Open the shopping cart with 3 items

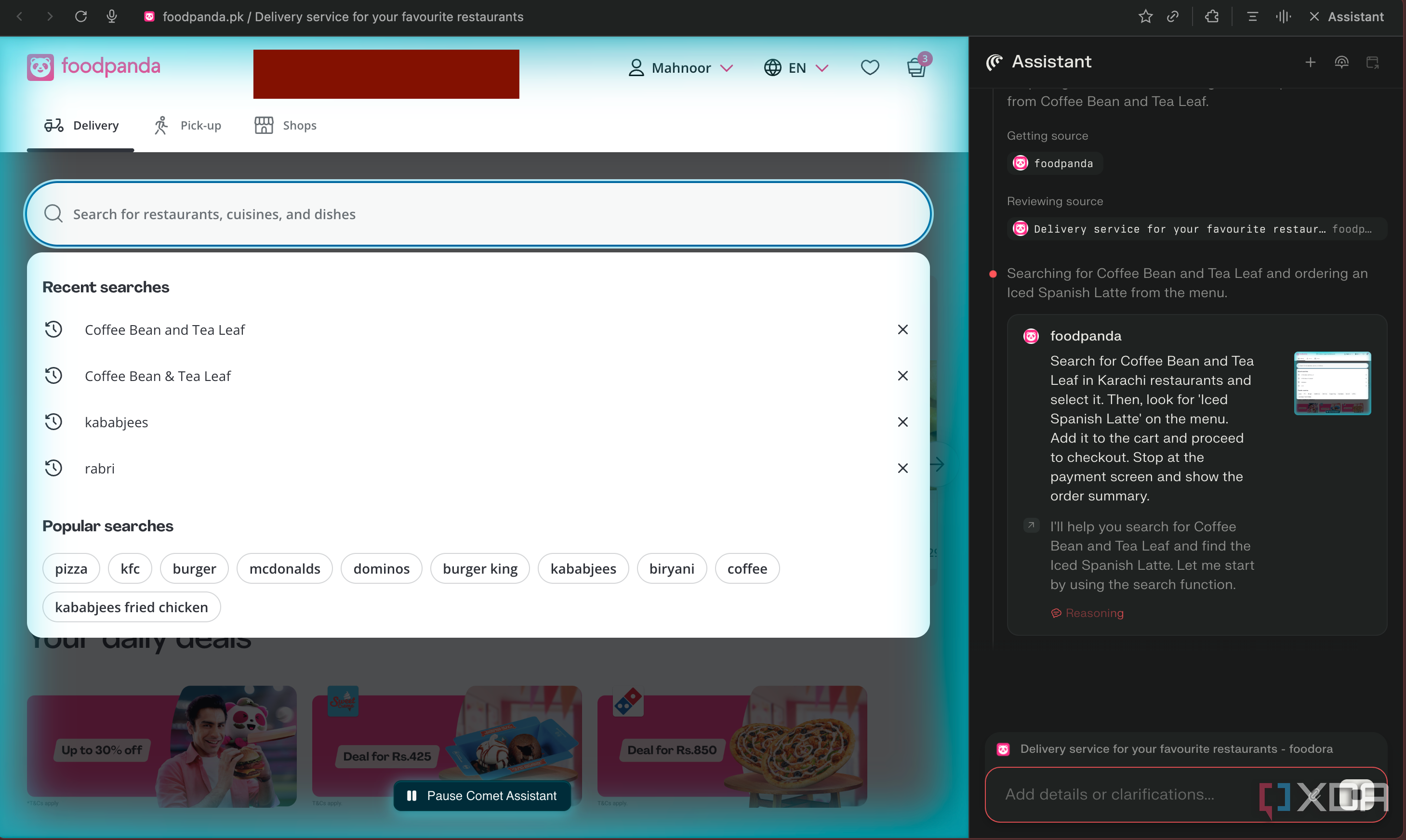(x=917, y=66)
